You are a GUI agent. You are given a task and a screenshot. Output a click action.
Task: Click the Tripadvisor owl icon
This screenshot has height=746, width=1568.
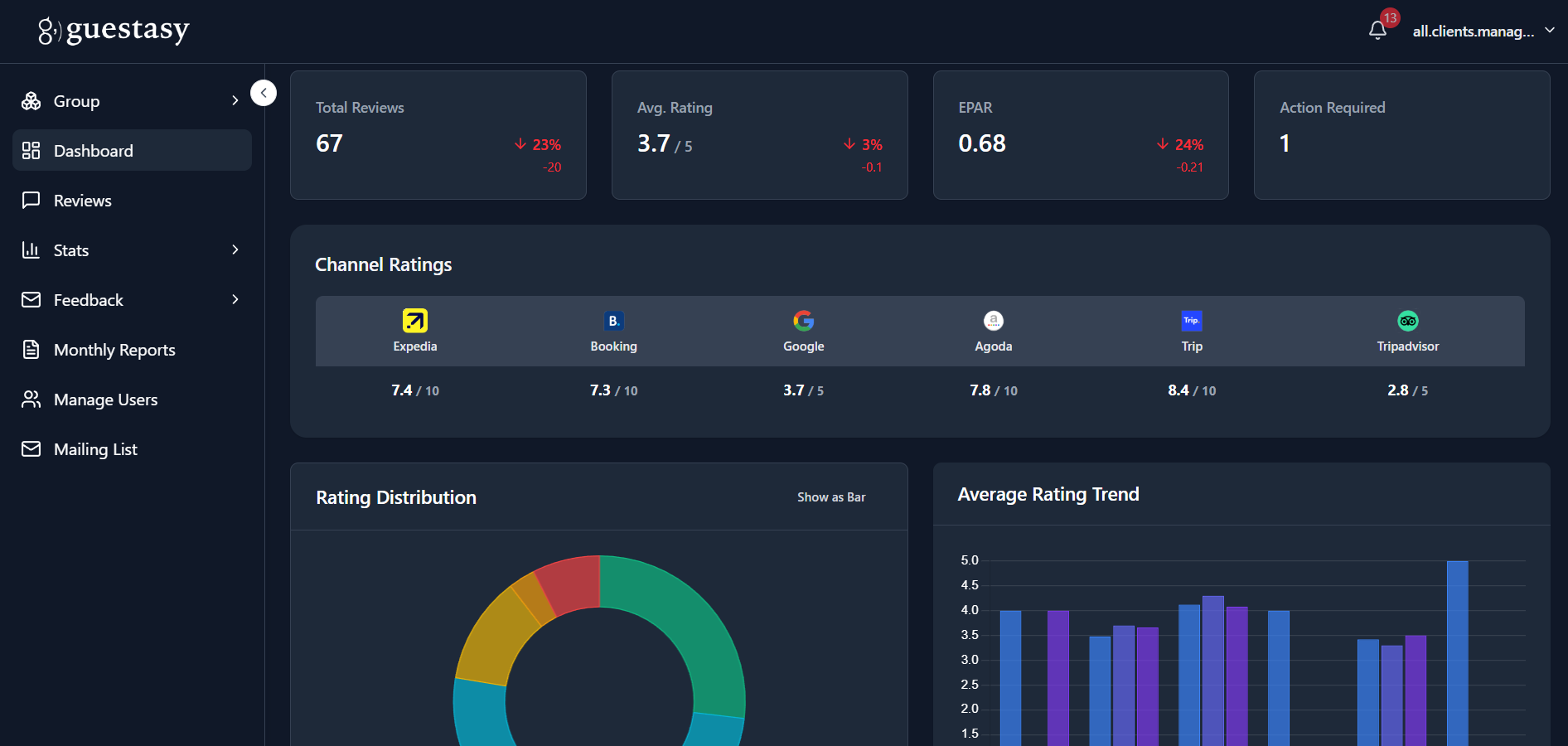coord(1407,320)
